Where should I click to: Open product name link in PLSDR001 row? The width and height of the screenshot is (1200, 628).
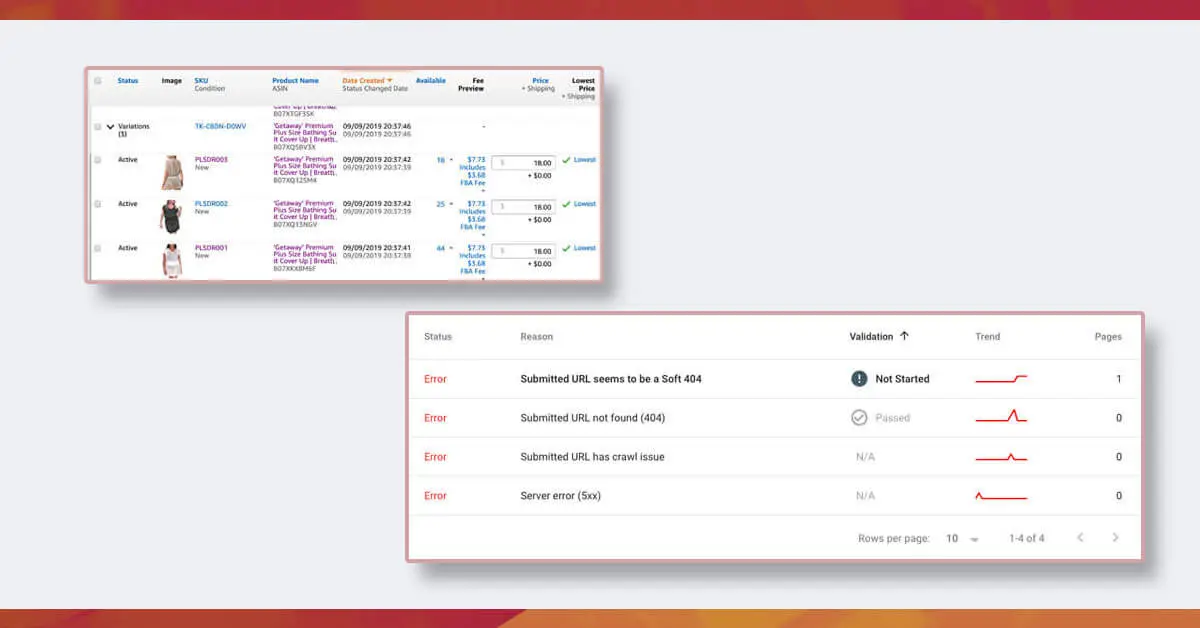pyautogui.click(x=303, y=255)
